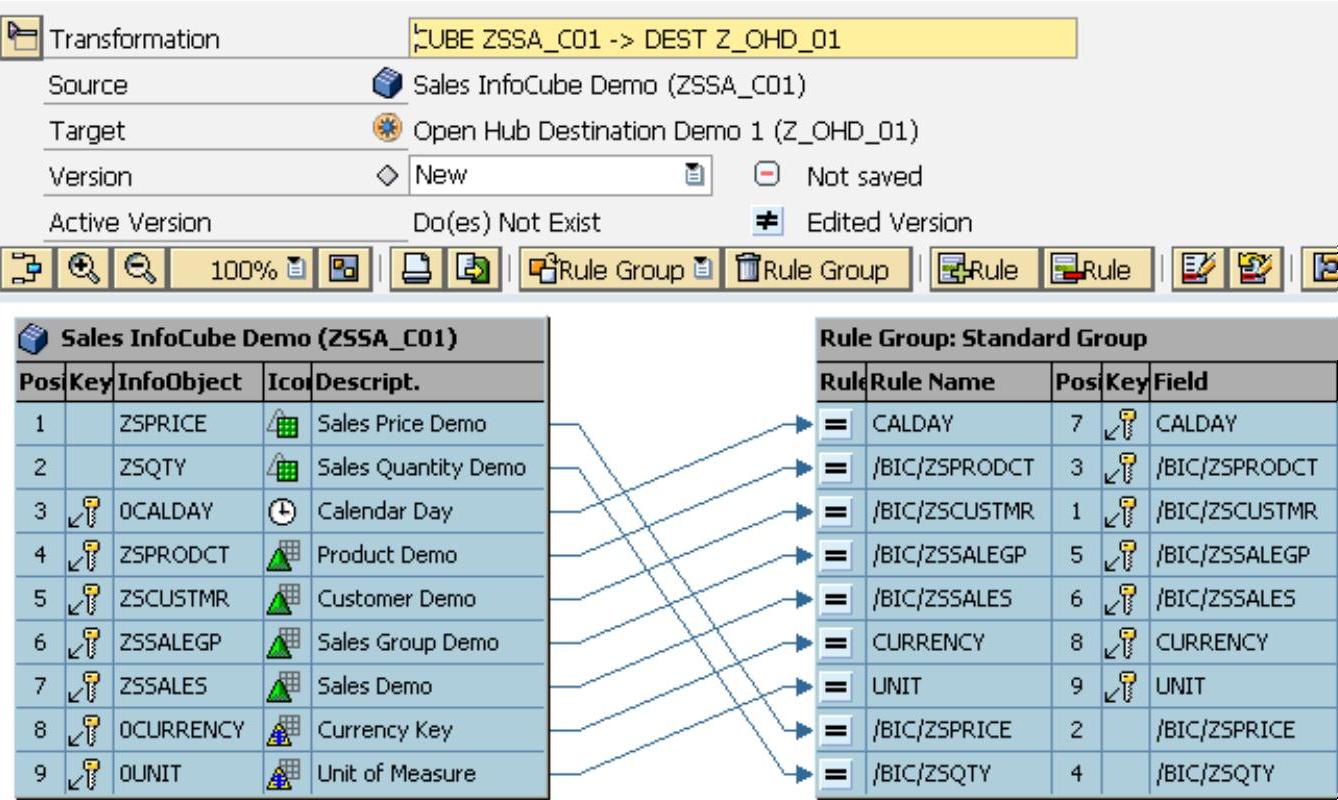The image size is (1338, 800).
Task: Select the Customer Demo description cell
Action: [429, 598]
